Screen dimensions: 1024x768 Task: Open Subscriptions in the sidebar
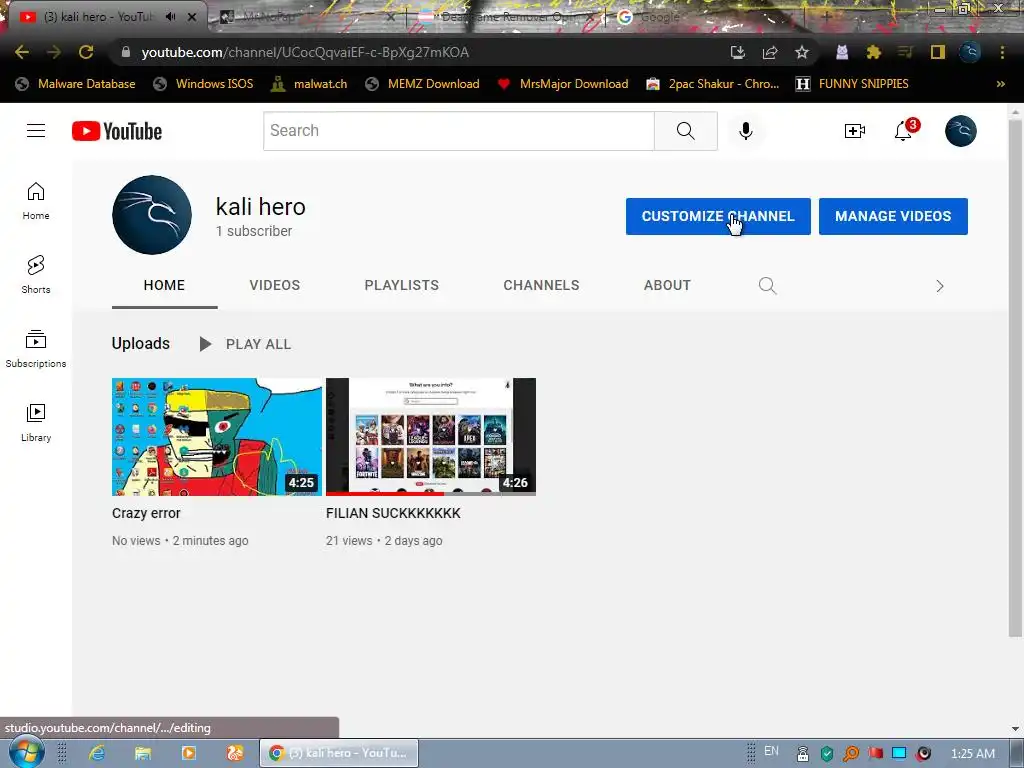36,349
